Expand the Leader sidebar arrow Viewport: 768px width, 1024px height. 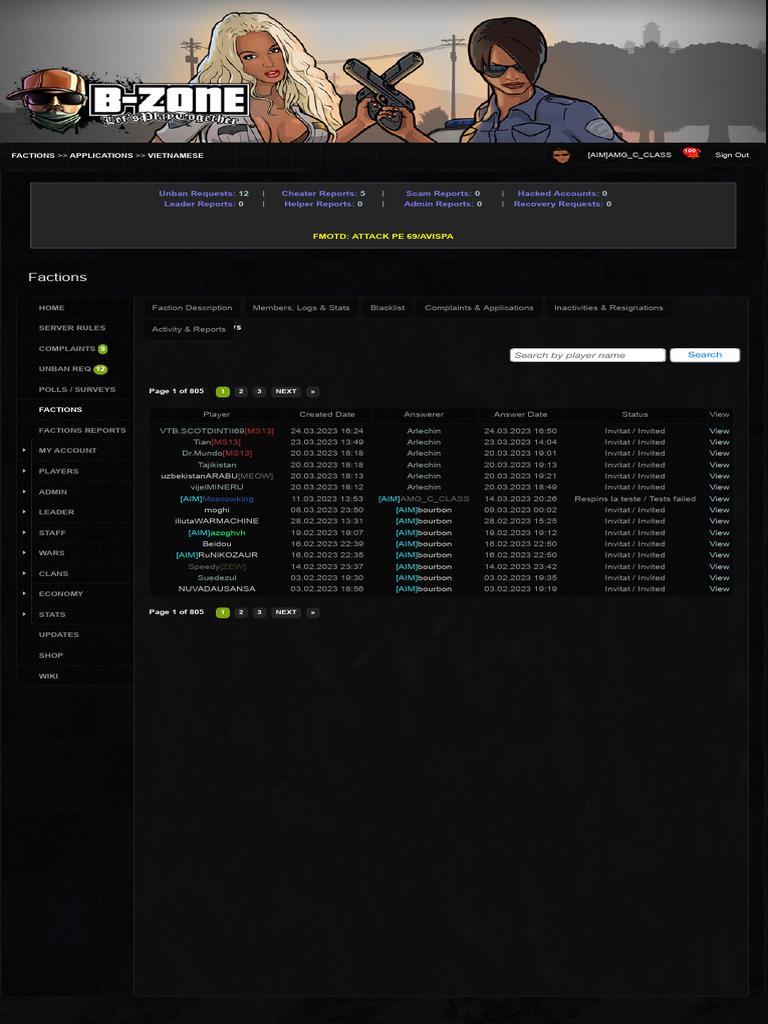point(25,512)
